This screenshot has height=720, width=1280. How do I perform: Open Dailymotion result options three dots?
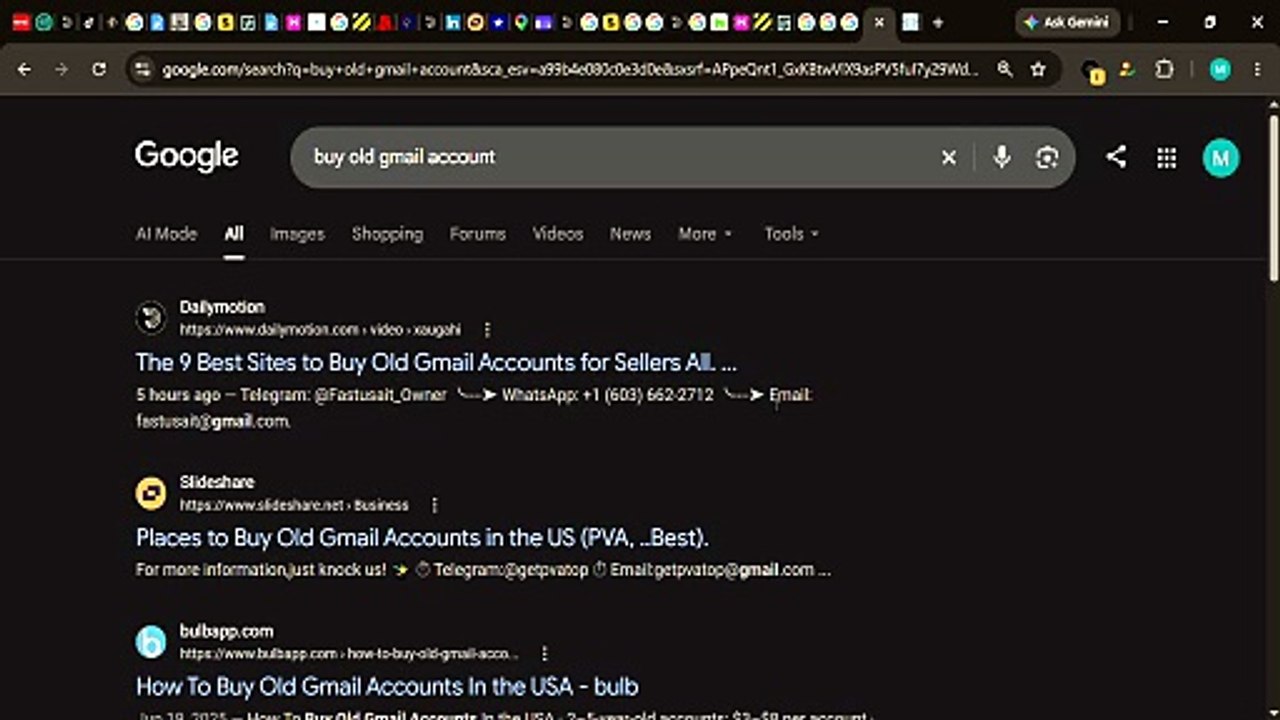tap(487, 330)
